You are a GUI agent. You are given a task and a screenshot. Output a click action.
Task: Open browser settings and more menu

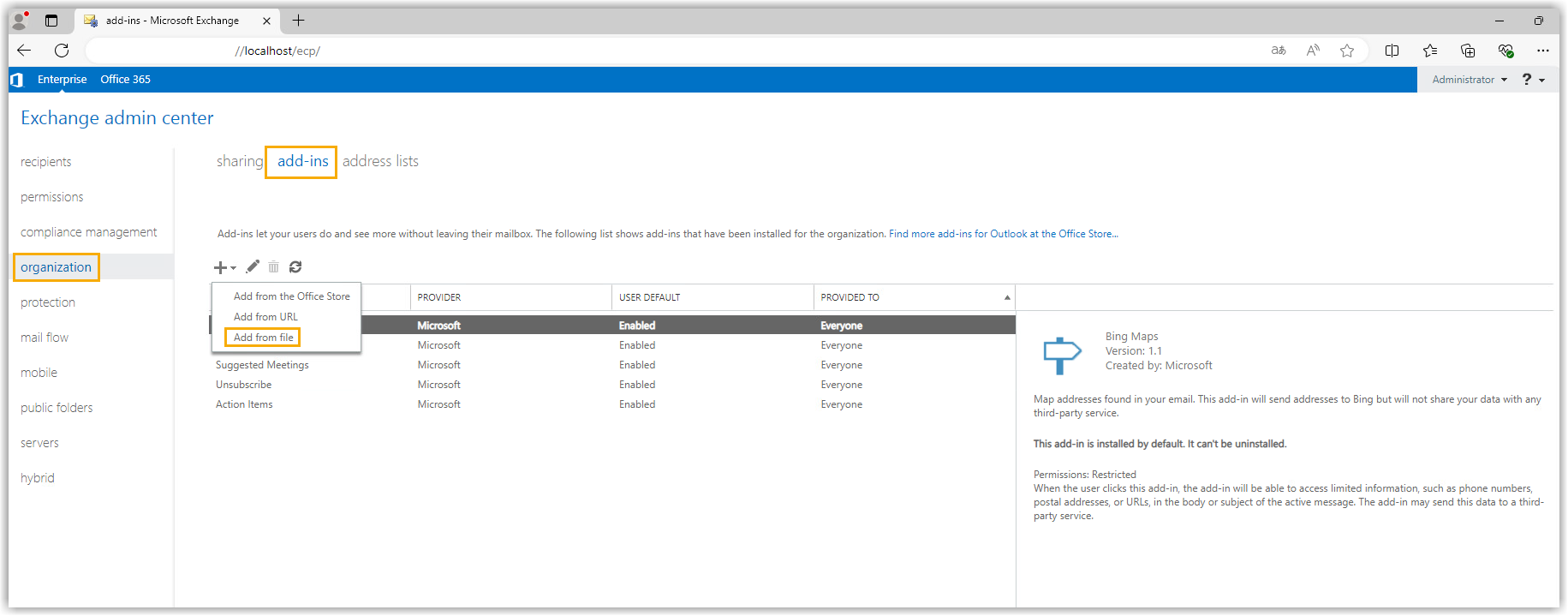[1542, 51]
